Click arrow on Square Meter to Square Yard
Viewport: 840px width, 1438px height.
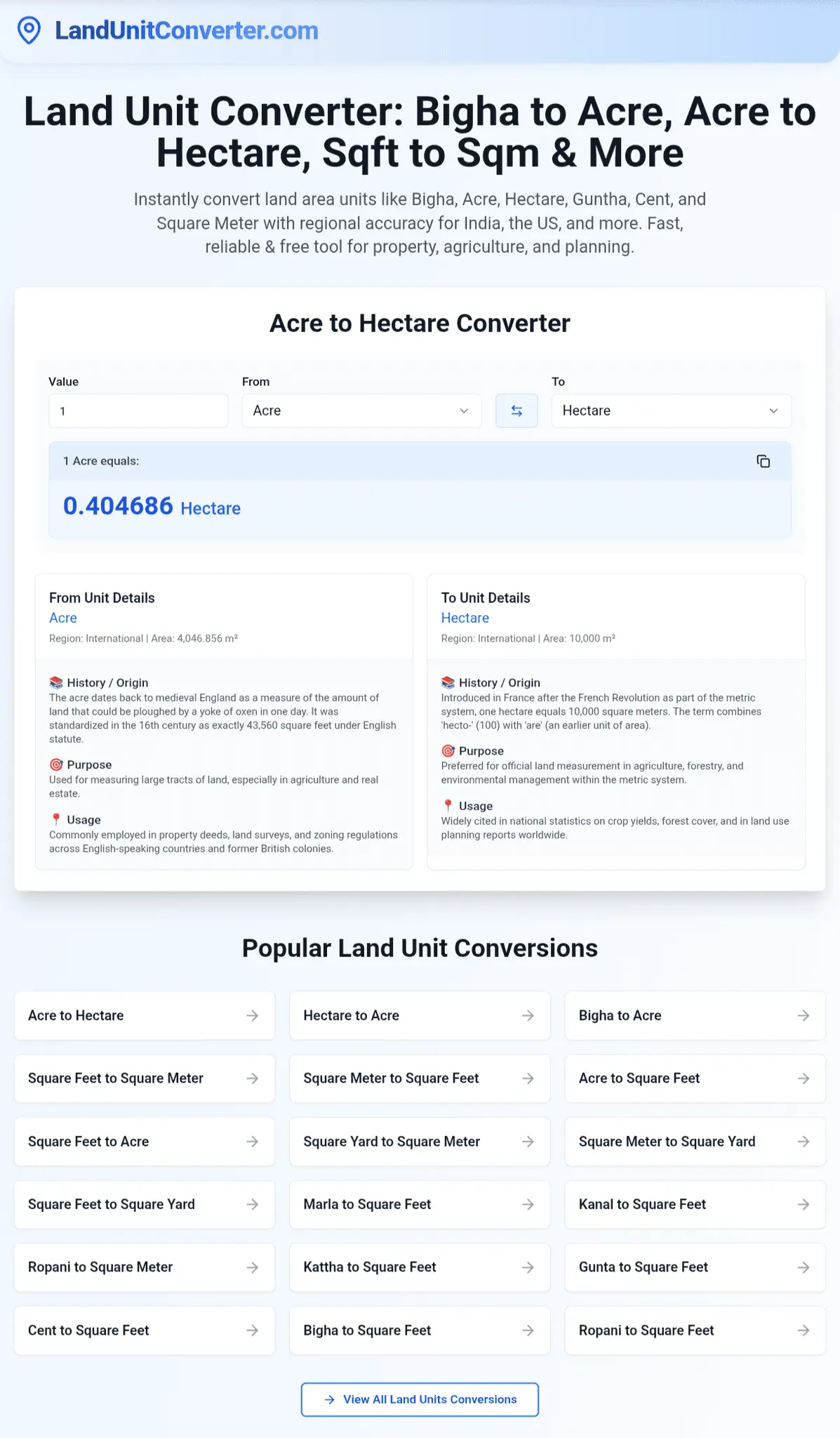pyautogui.click(x=804, y=1142)
